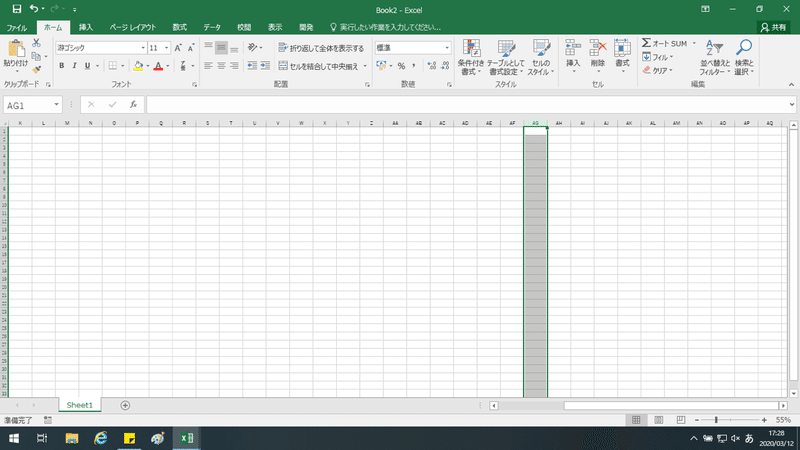Toggle Bold formatting
The height and width of the screenshot is (450, 800).
click(61, 66)
